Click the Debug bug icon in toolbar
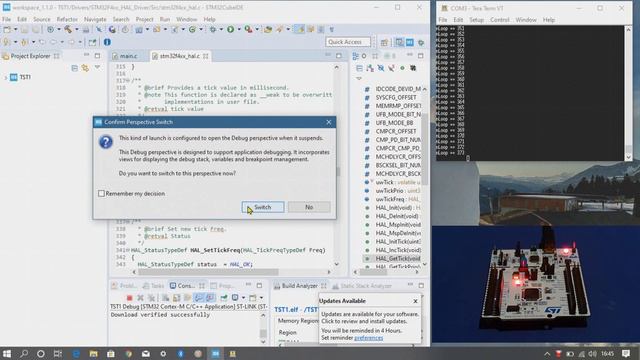The height and width of the screenshot is (360, 640). 213,29
